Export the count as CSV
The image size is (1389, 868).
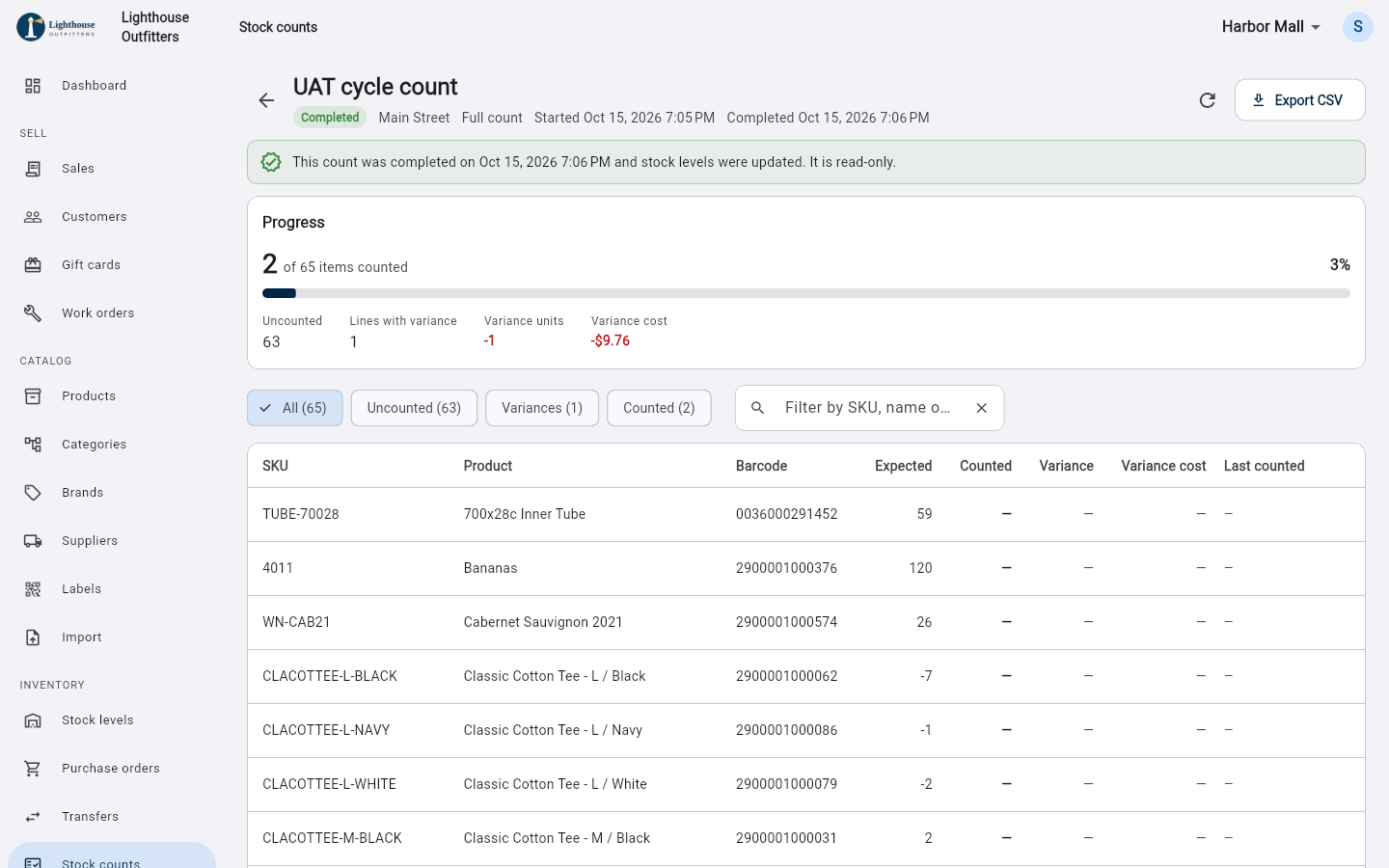(x=1299, y=100)
